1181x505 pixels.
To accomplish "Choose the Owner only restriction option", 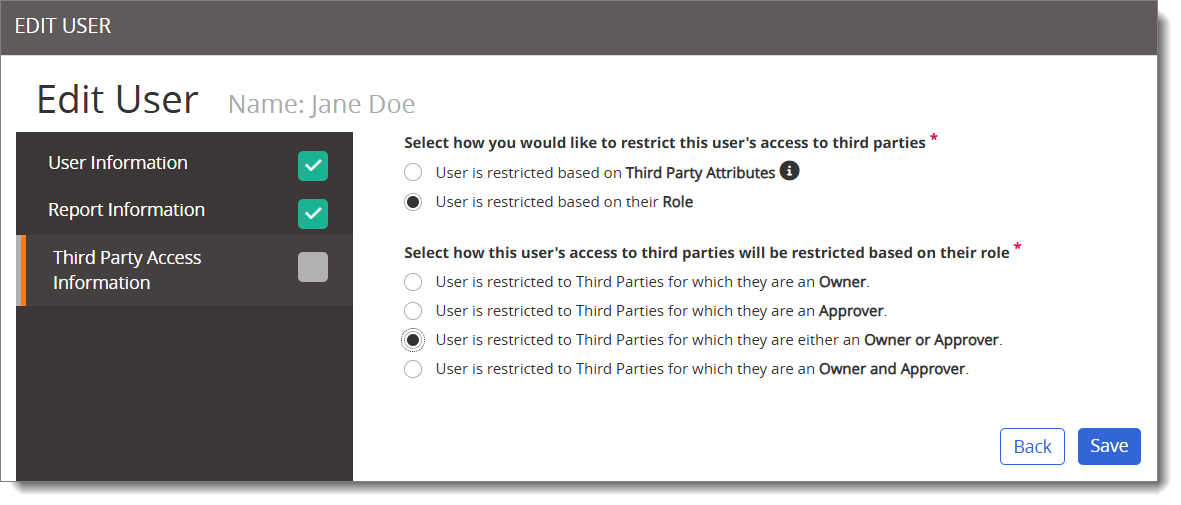I will point(413,282).
